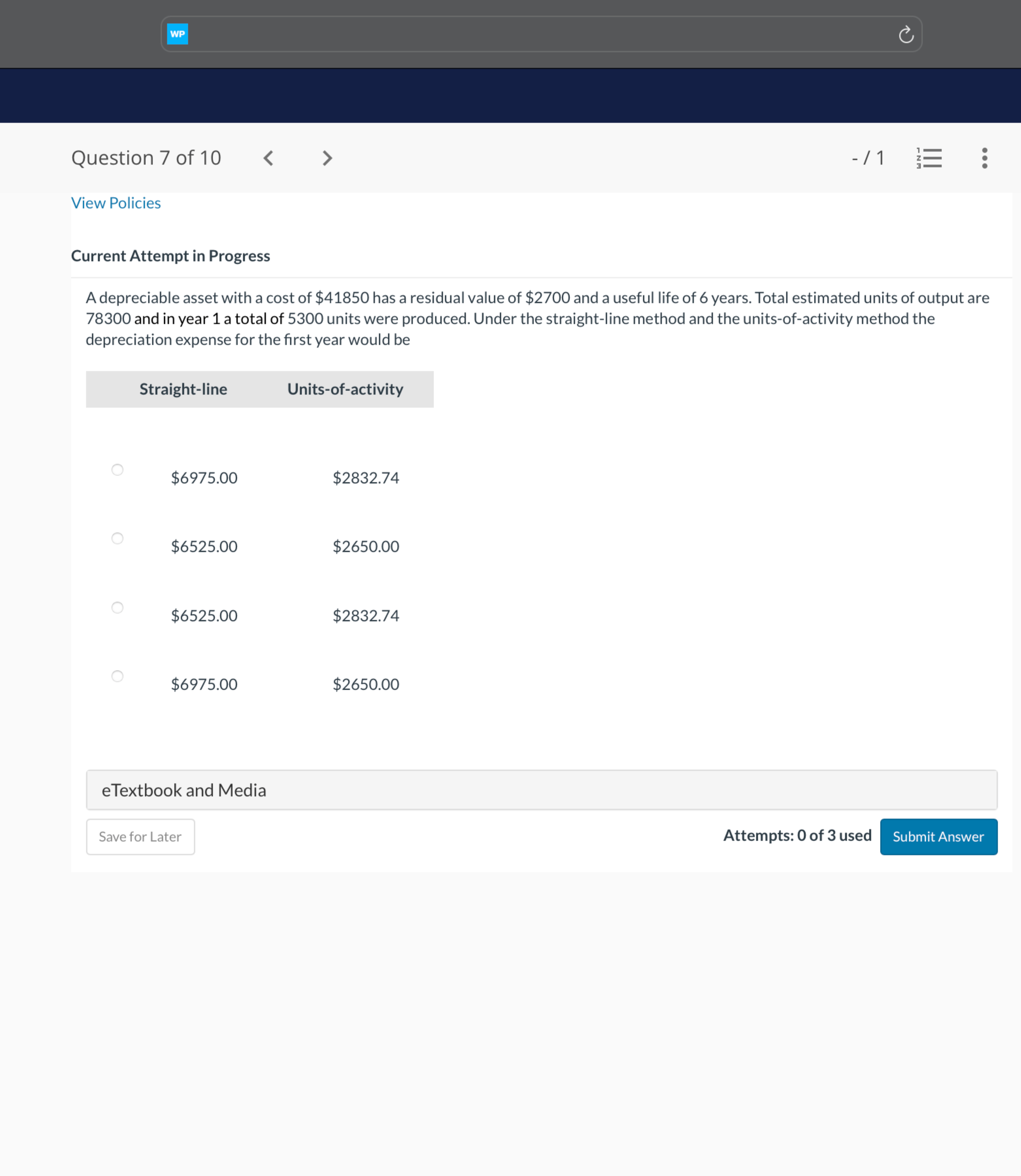The width and height of the screenshot is (1021, 1176).
Task: Switch to the Question 7 of 10 header
Action: 146,158
